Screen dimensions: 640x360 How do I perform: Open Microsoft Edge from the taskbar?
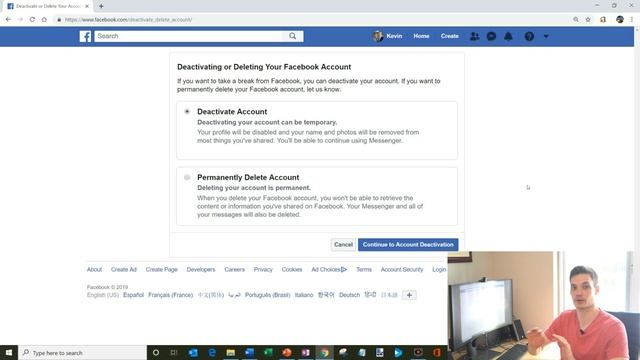tap(212, 352)
